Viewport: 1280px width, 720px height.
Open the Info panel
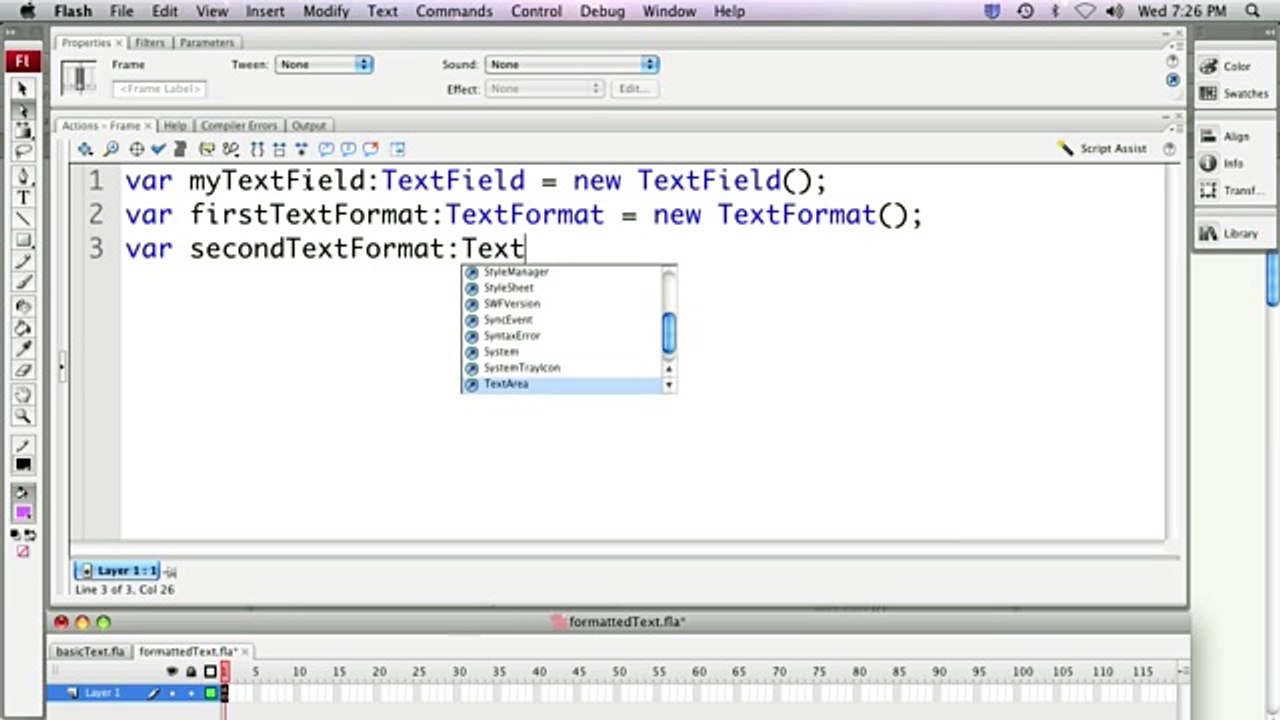(x=1222, y=163)
